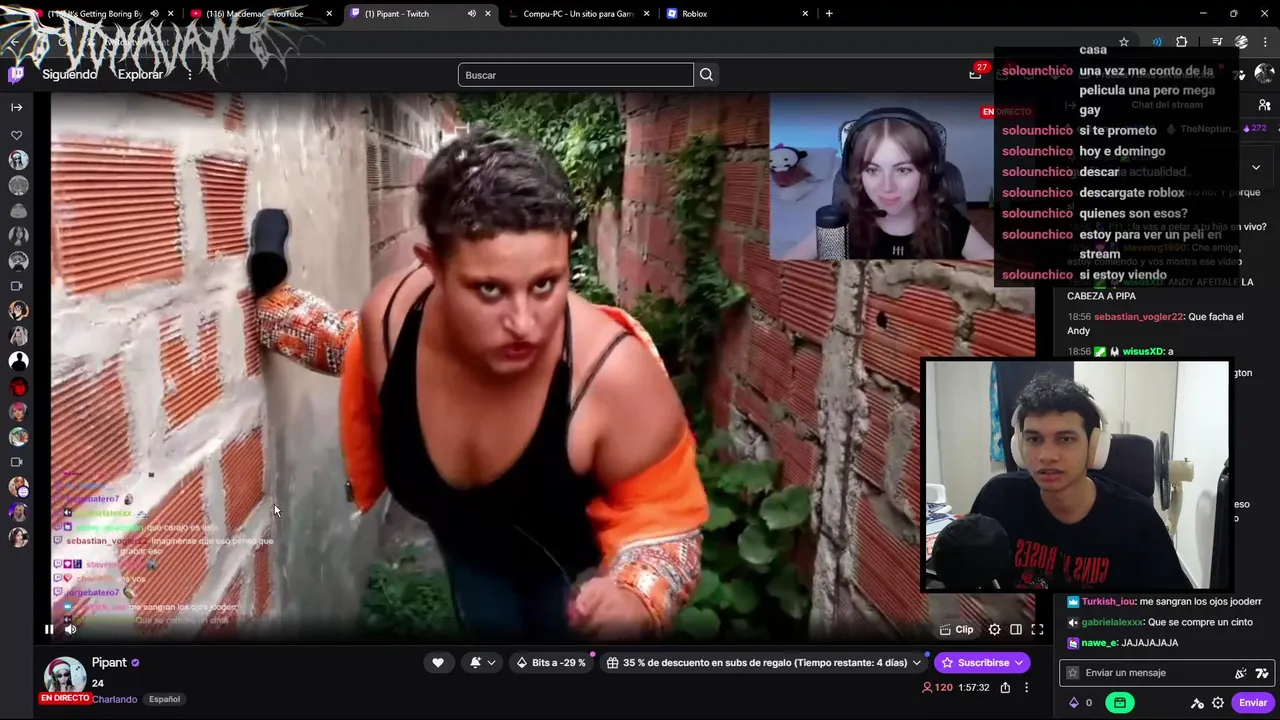Open the user profile avatar menu
Viewport: 1280px width, 720px height.
click(x=1265, y=74)
